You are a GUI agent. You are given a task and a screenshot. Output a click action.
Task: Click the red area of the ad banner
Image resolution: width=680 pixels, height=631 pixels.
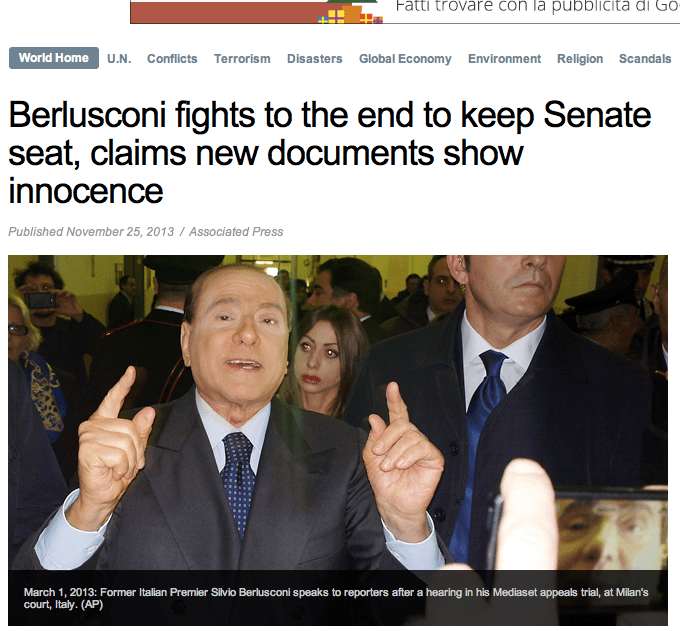tap(226, 12)
